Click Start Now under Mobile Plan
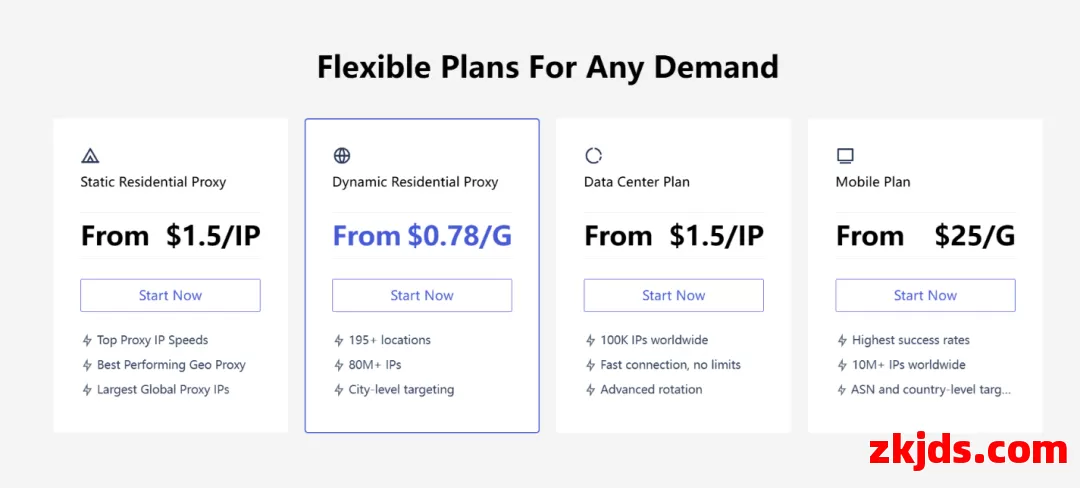Viewport: 1080px width, 488px height. click(x=925, y=295)
